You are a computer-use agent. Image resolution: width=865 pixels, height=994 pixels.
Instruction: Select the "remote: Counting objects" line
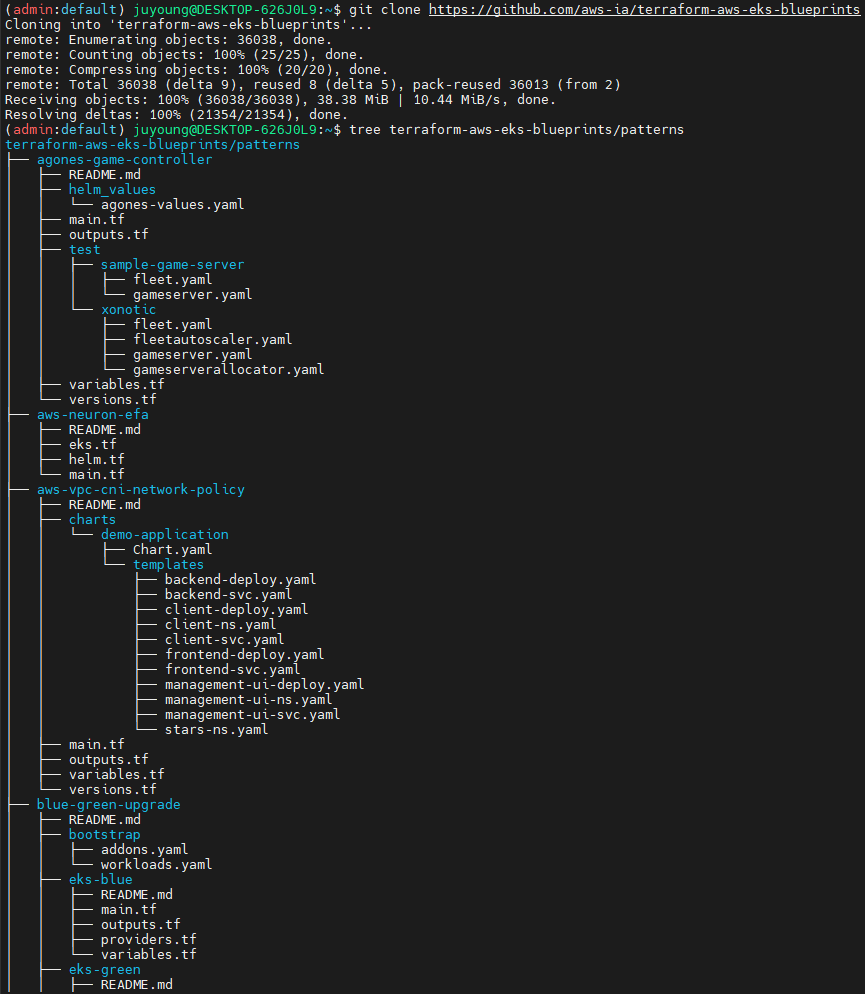(x=184, y=55)
